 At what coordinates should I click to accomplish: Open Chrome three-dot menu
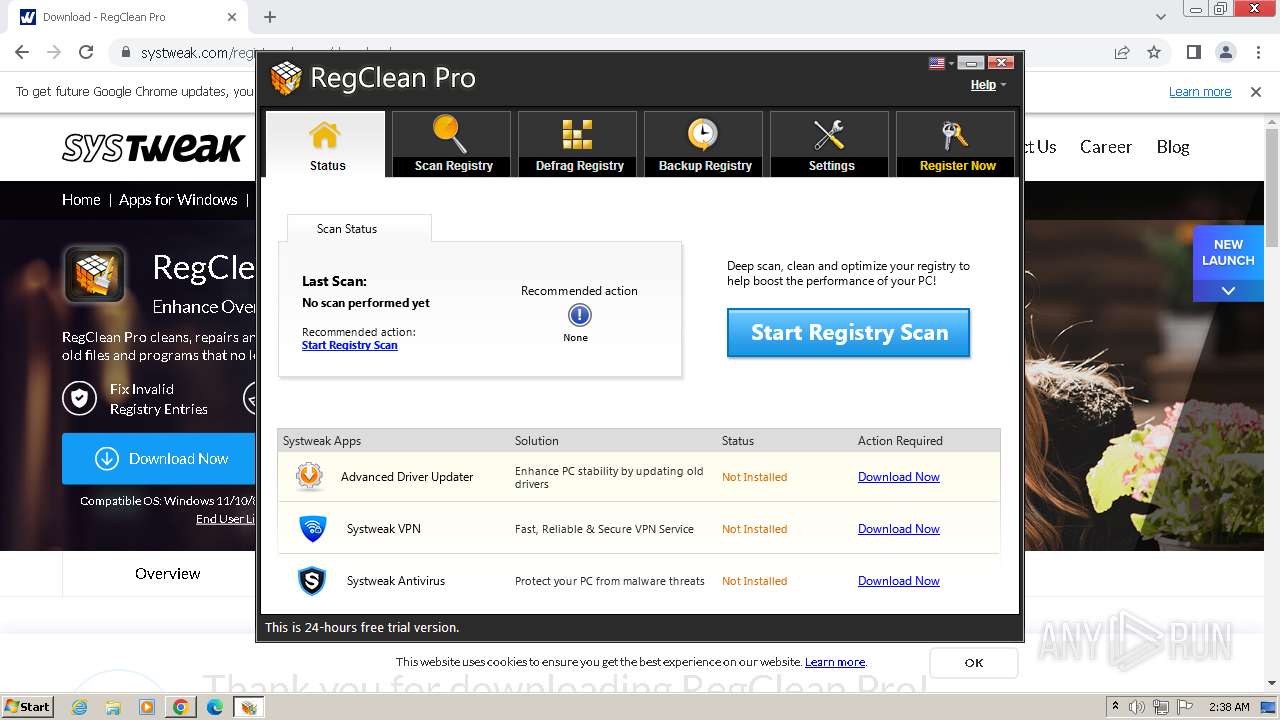coord(1258,52)
